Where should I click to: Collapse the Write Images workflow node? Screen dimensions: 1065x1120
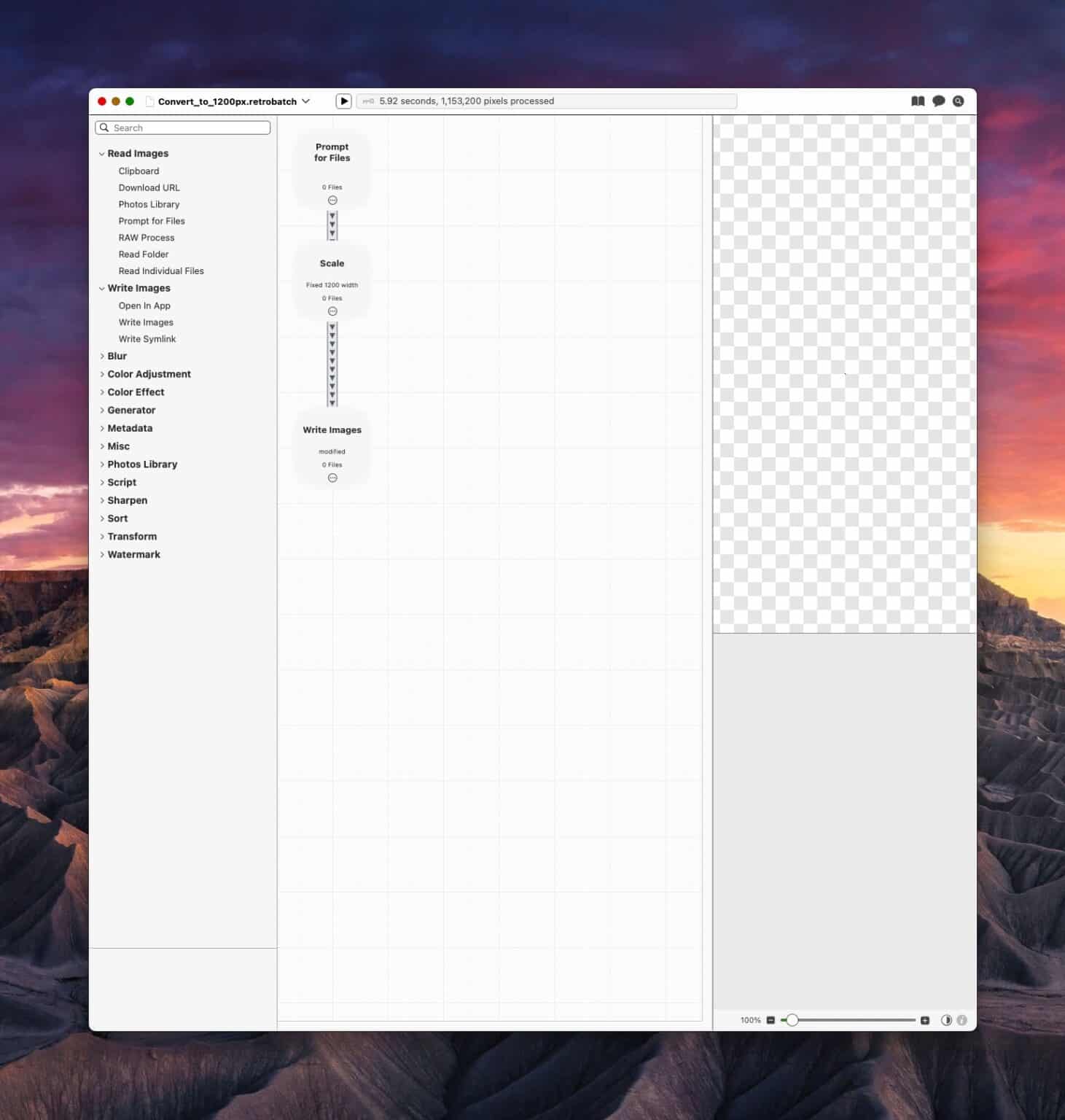(x=332, y=478)
